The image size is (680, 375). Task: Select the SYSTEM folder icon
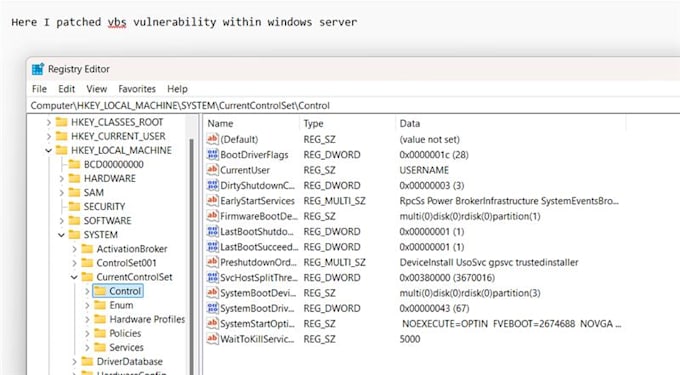pos(75,235)
